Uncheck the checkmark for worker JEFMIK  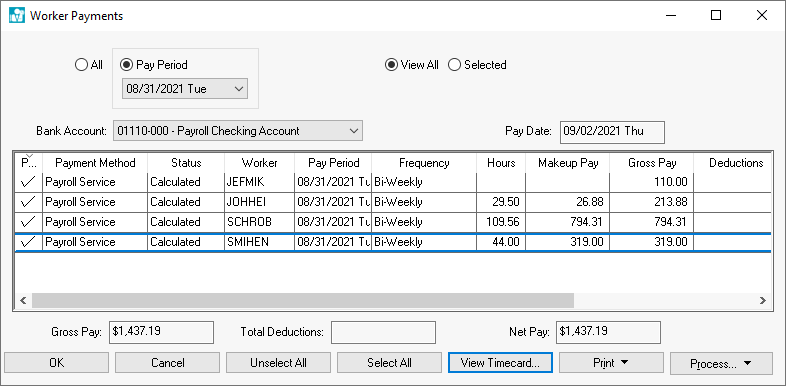pos(29,182)
